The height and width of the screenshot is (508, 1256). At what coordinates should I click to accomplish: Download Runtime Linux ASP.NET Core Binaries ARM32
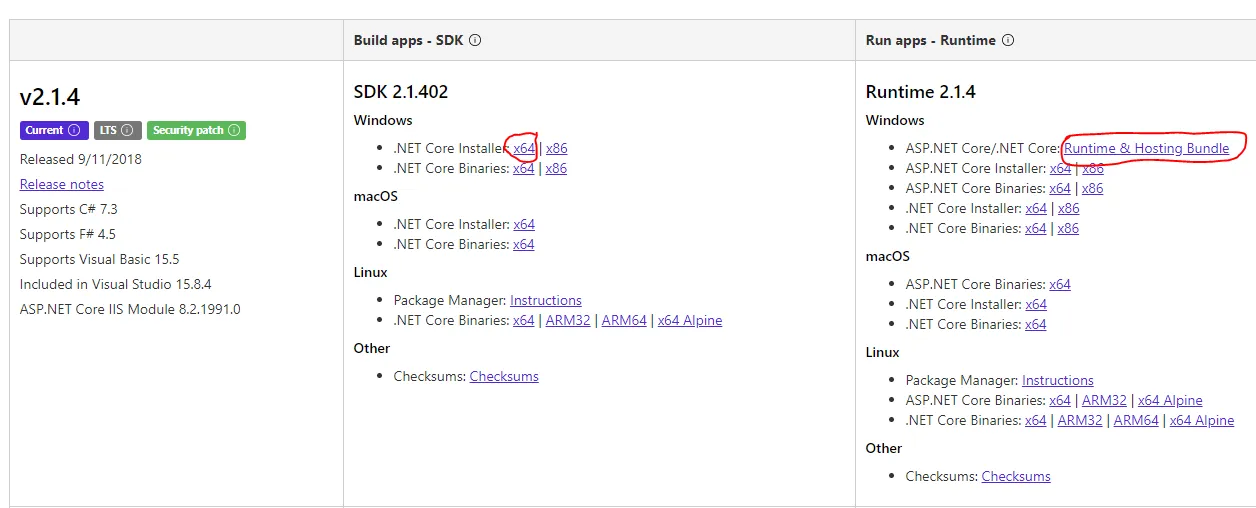[1104, 400]
